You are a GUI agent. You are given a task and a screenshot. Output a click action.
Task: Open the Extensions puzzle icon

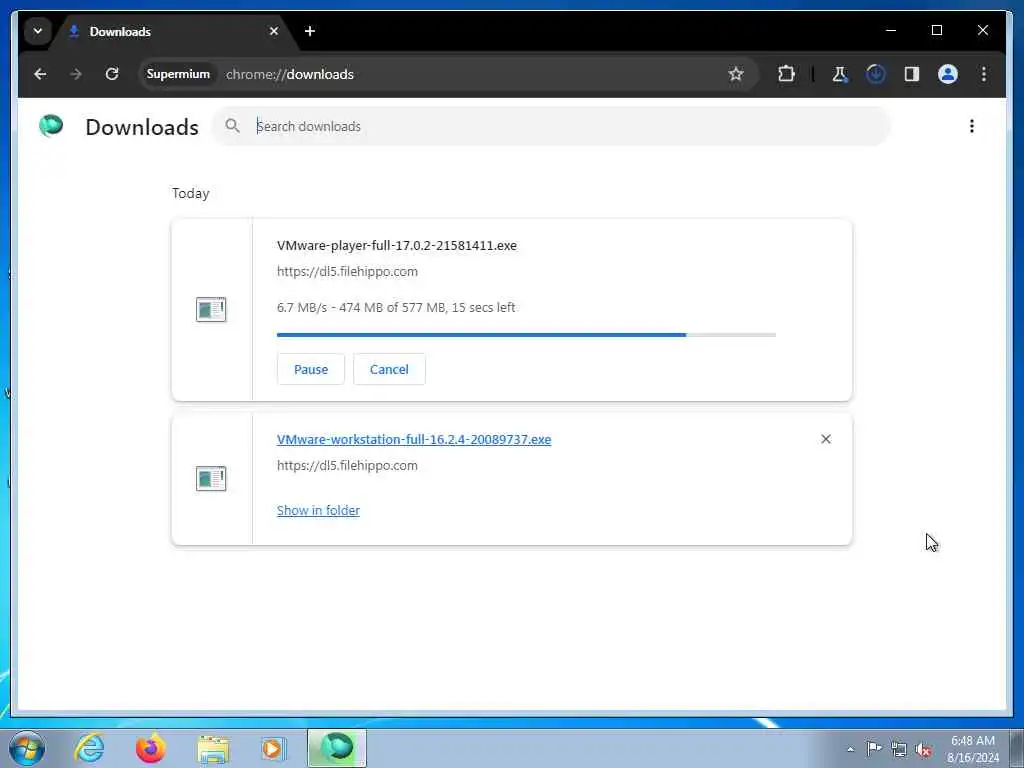click(x=786, y=74)
